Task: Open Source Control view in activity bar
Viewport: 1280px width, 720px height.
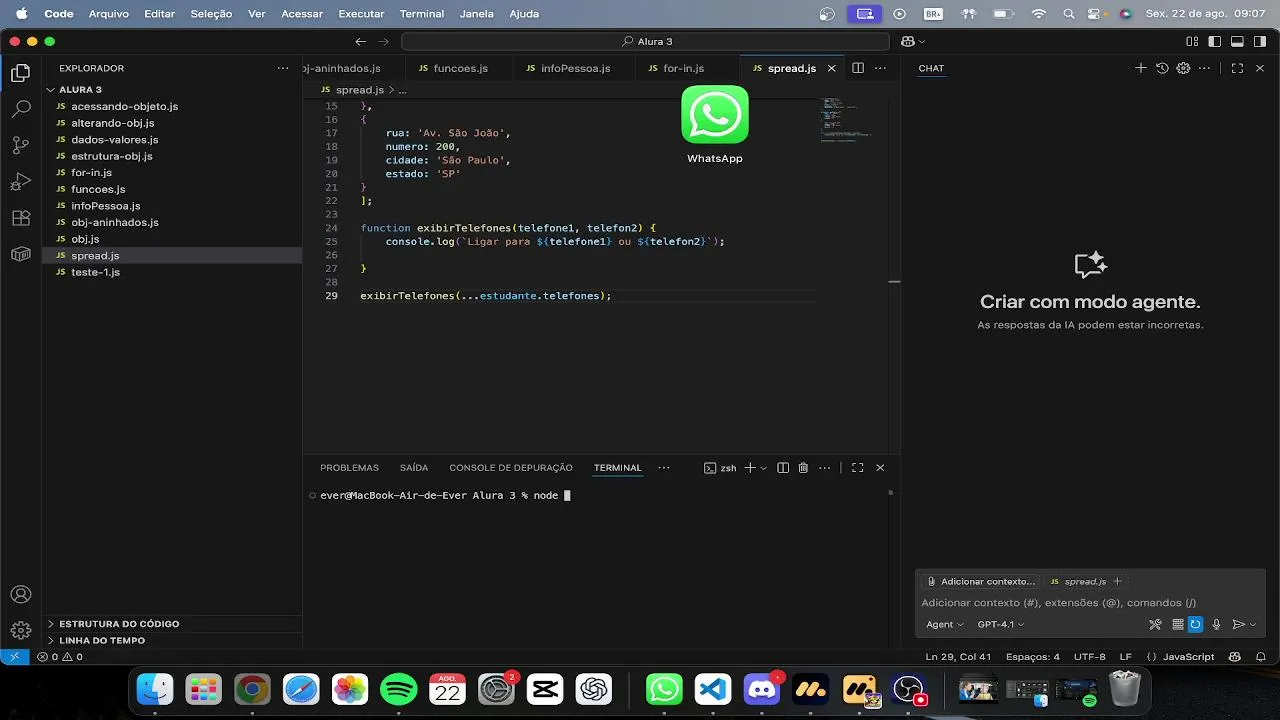Action: click(20, 145)
